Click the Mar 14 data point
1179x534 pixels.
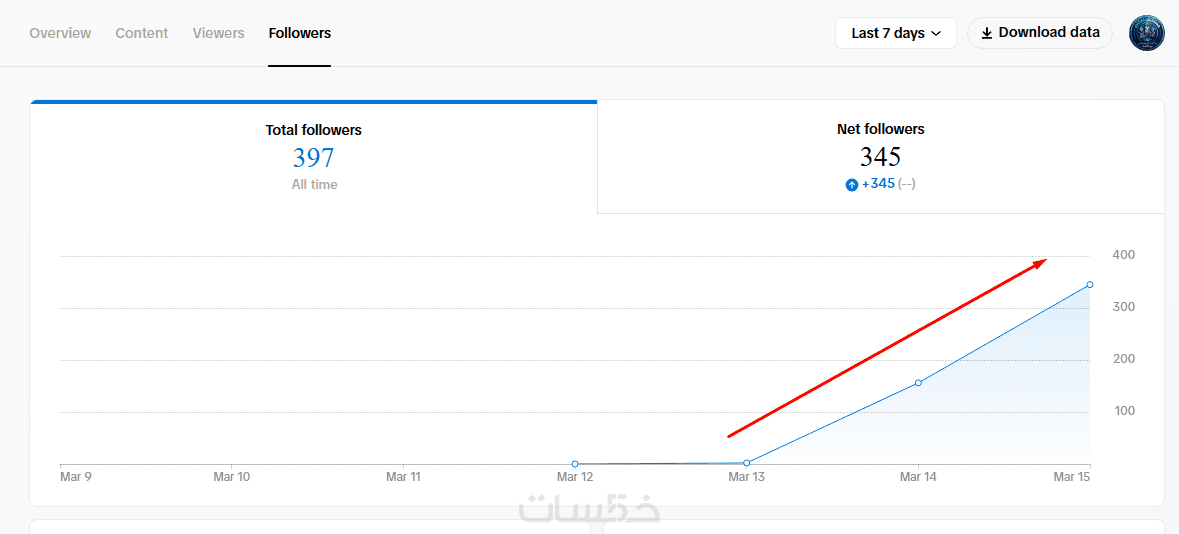click(x=918, y=382)
